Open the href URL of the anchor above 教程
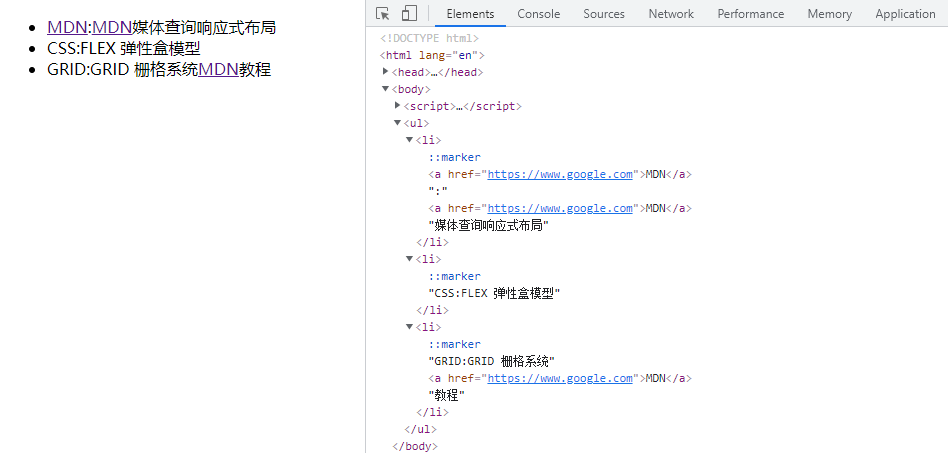 (x=560, y=378)
